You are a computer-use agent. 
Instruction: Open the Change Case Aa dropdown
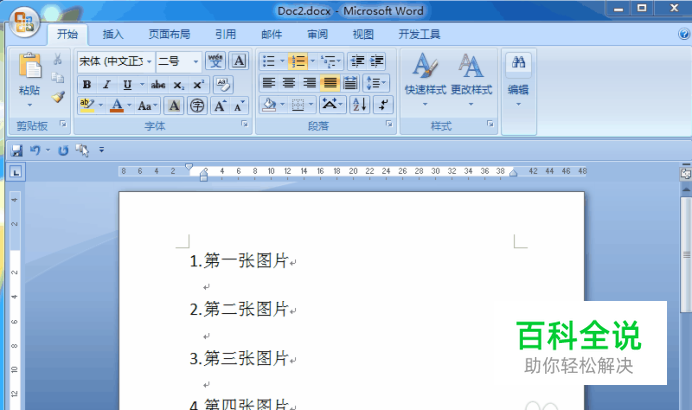[147, 105]
